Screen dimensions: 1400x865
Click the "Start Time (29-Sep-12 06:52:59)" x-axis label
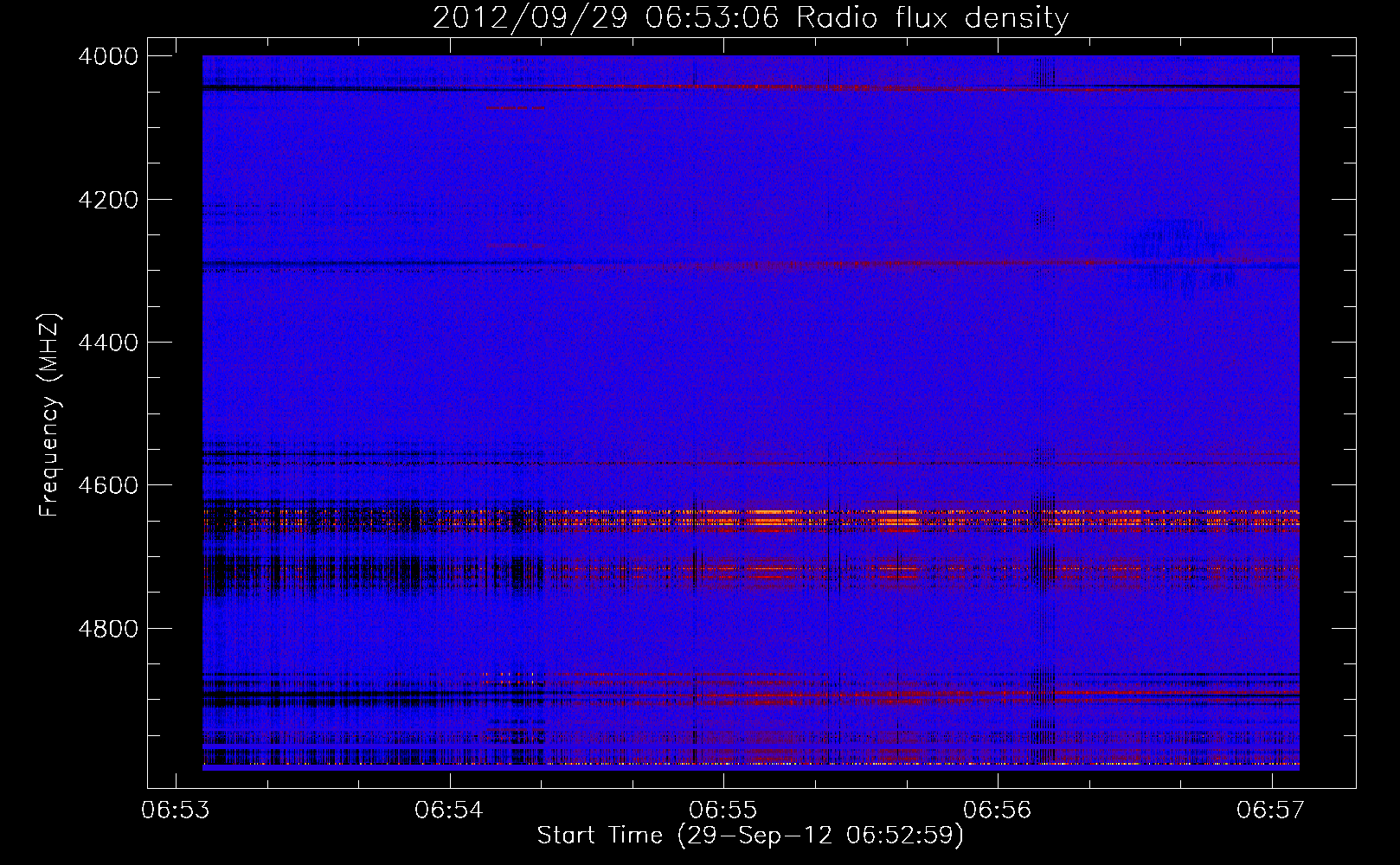pos(750,836)
